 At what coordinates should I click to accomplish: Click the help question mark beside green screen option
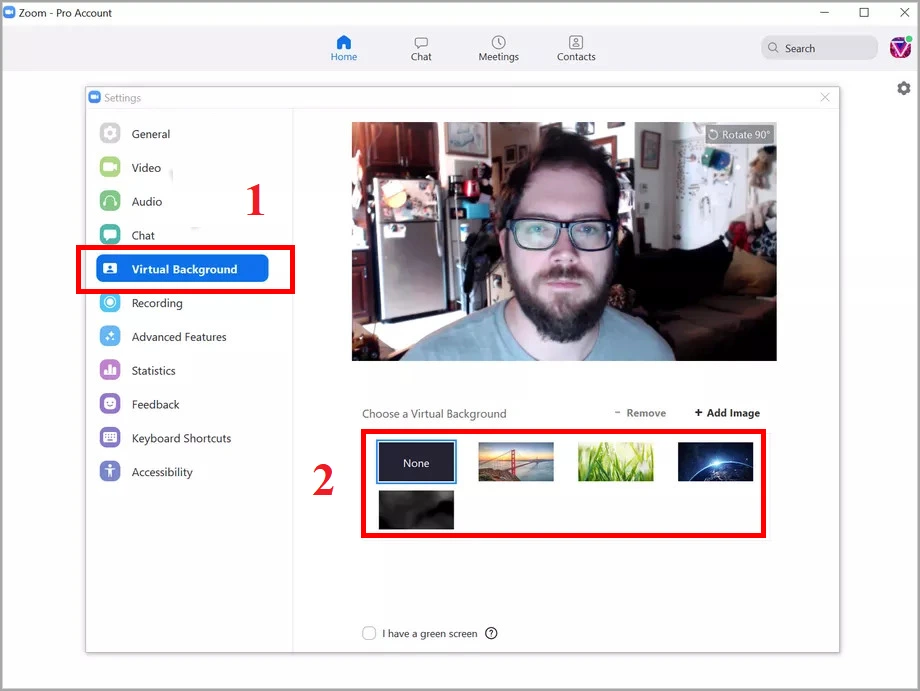[x=491, y=633]
